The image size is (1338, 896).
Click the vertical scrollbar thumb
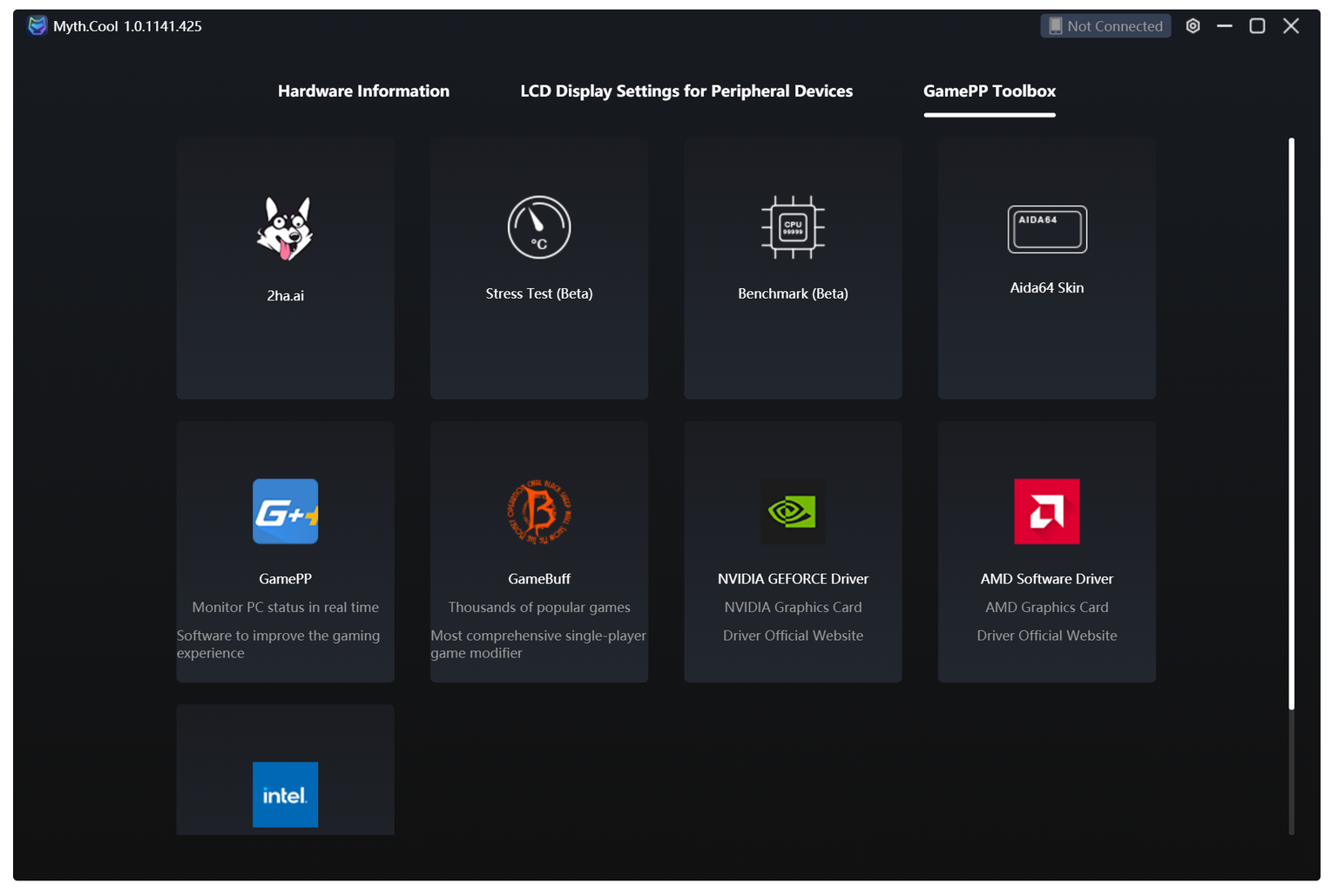(x=1291, y=423)
